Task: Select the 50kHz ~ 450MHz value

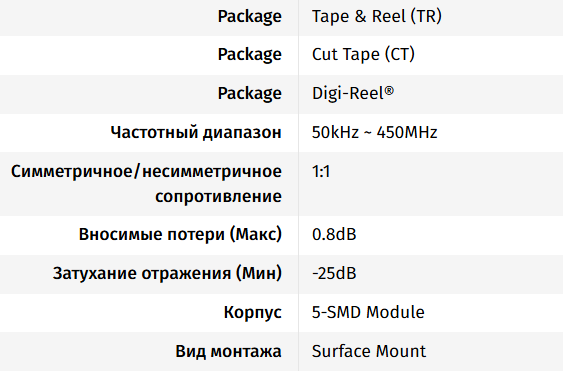Action: click(x=374, y=132)
